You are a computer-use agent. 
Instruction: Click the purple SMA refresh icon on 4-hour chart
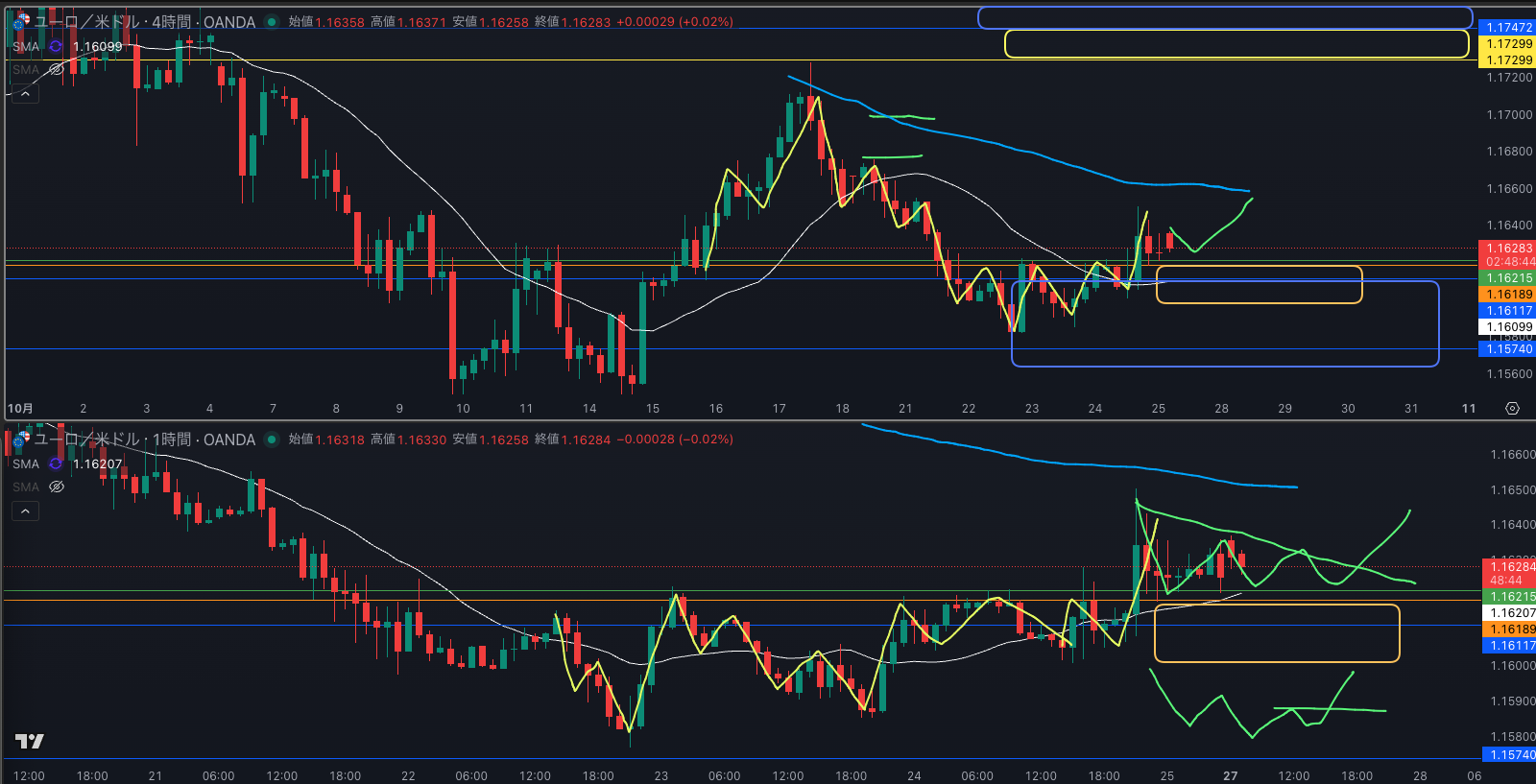56,46
